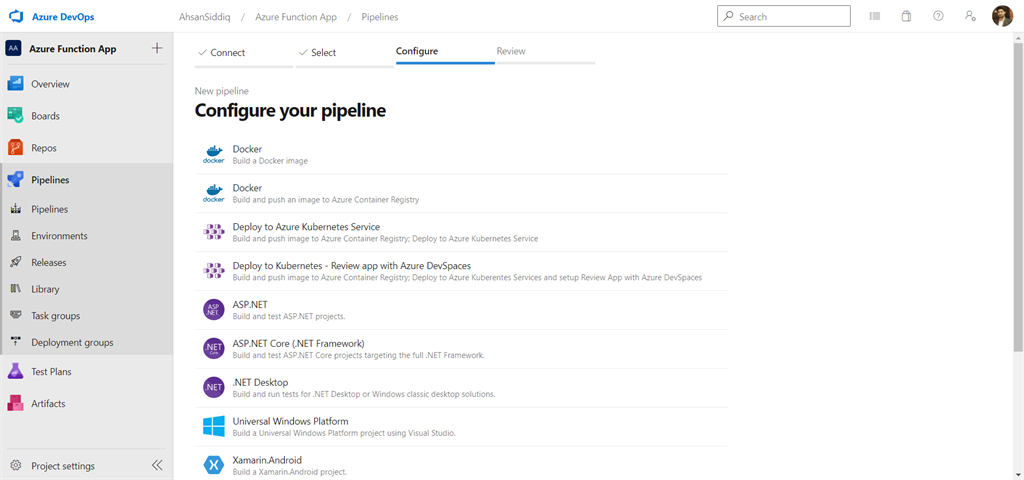Open the AhsanSiddiq breadcrumb link
Screen dimensions: 1024x480
(204, 17)
